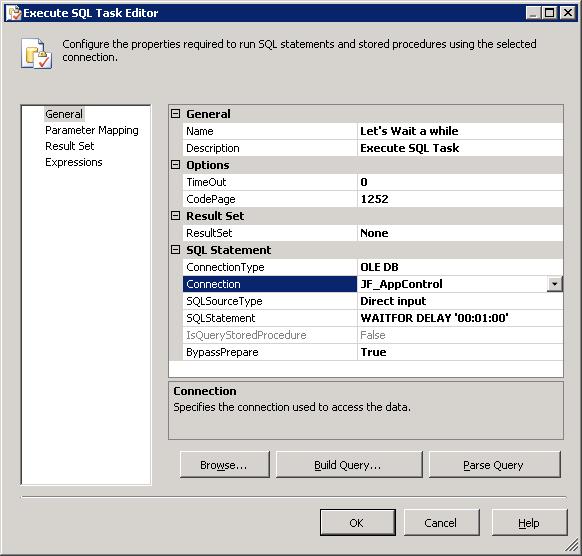This screenshot has width=582, height=556.
Task: Confirm with the OK button
Action: [357, 523]
